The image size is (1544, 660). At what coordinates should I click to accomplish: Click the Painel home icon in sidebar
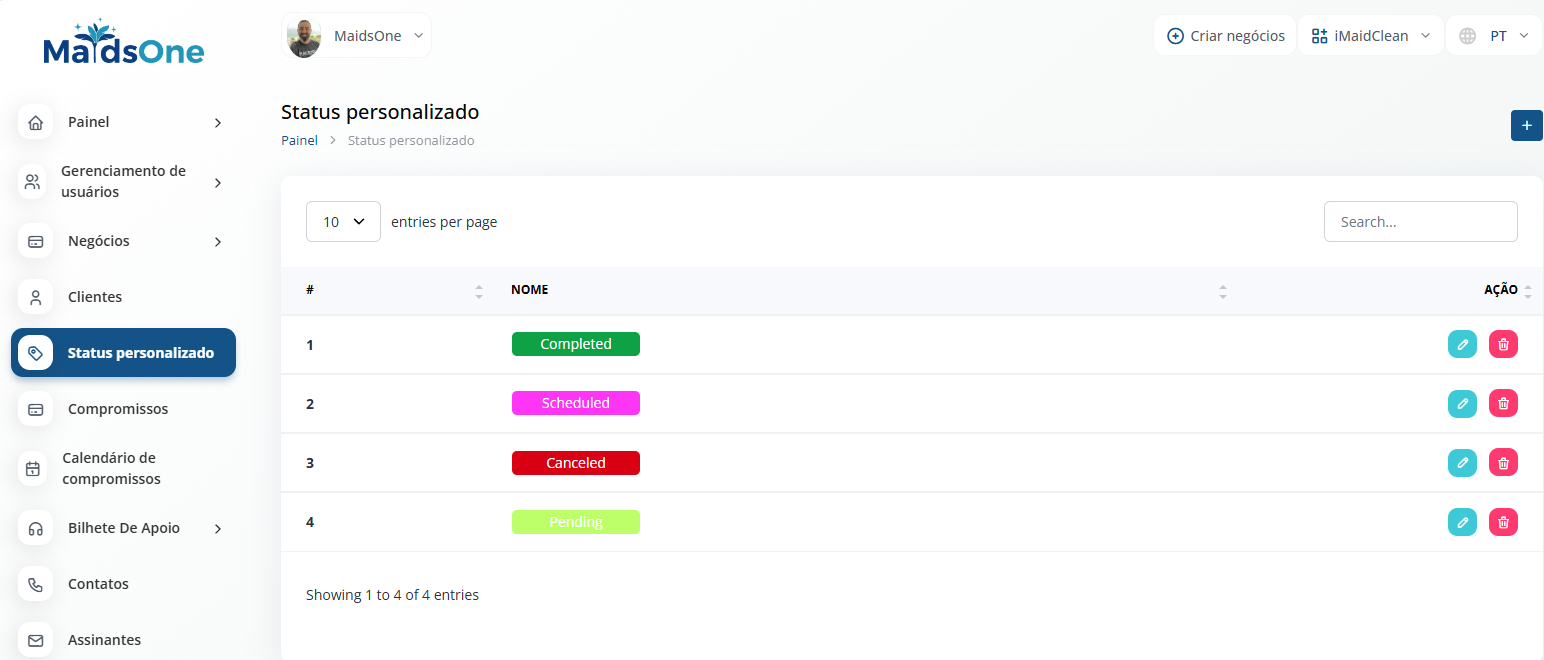pos(35,122)
